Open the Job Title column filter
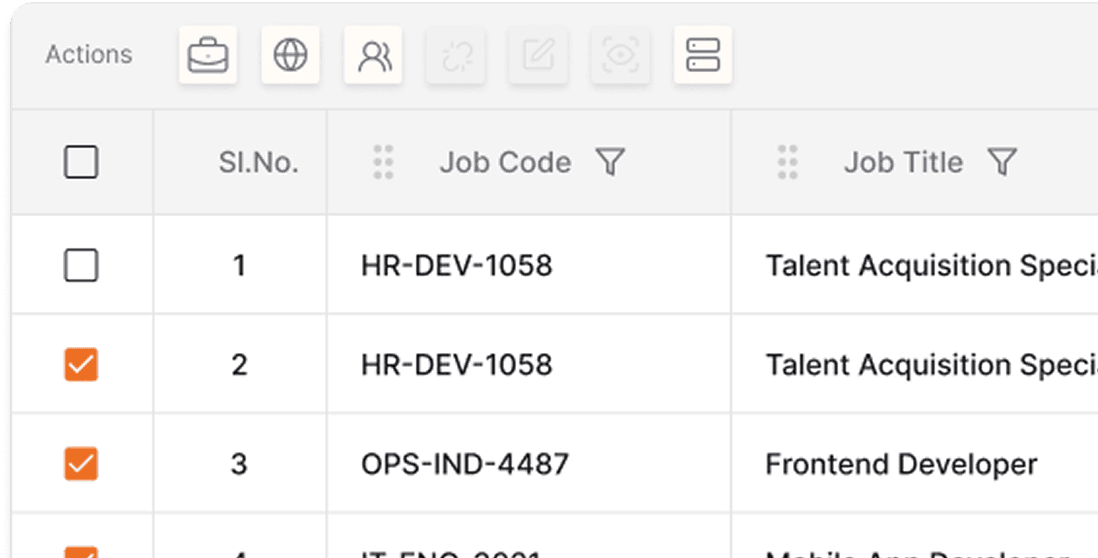 (x=1002, y=162)
